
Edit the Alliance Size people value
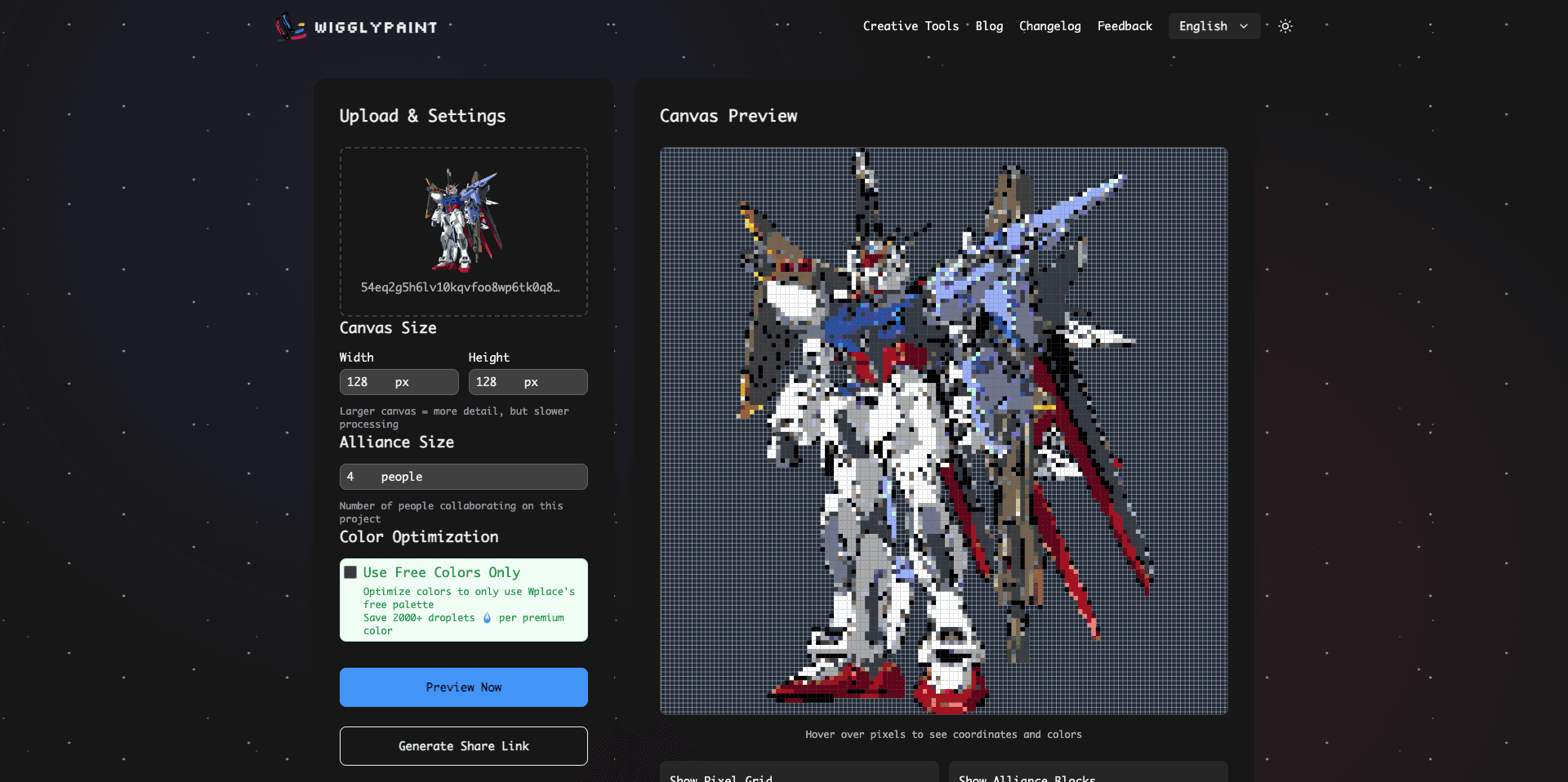(x=463, y=477)
